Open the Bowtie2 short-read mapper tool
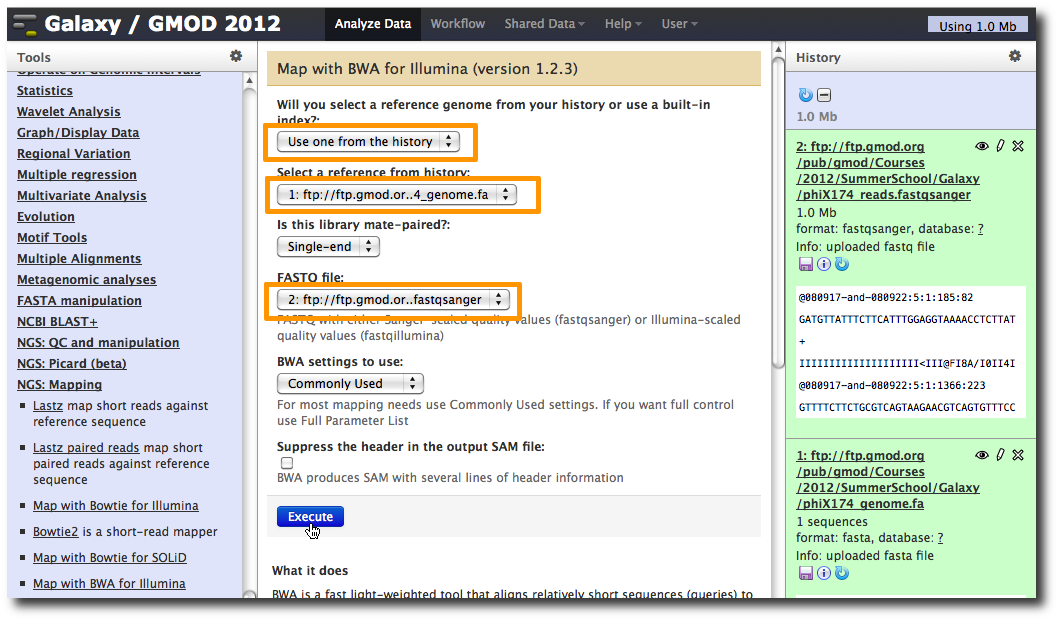 pyautogui.click(x=55, y=532)
